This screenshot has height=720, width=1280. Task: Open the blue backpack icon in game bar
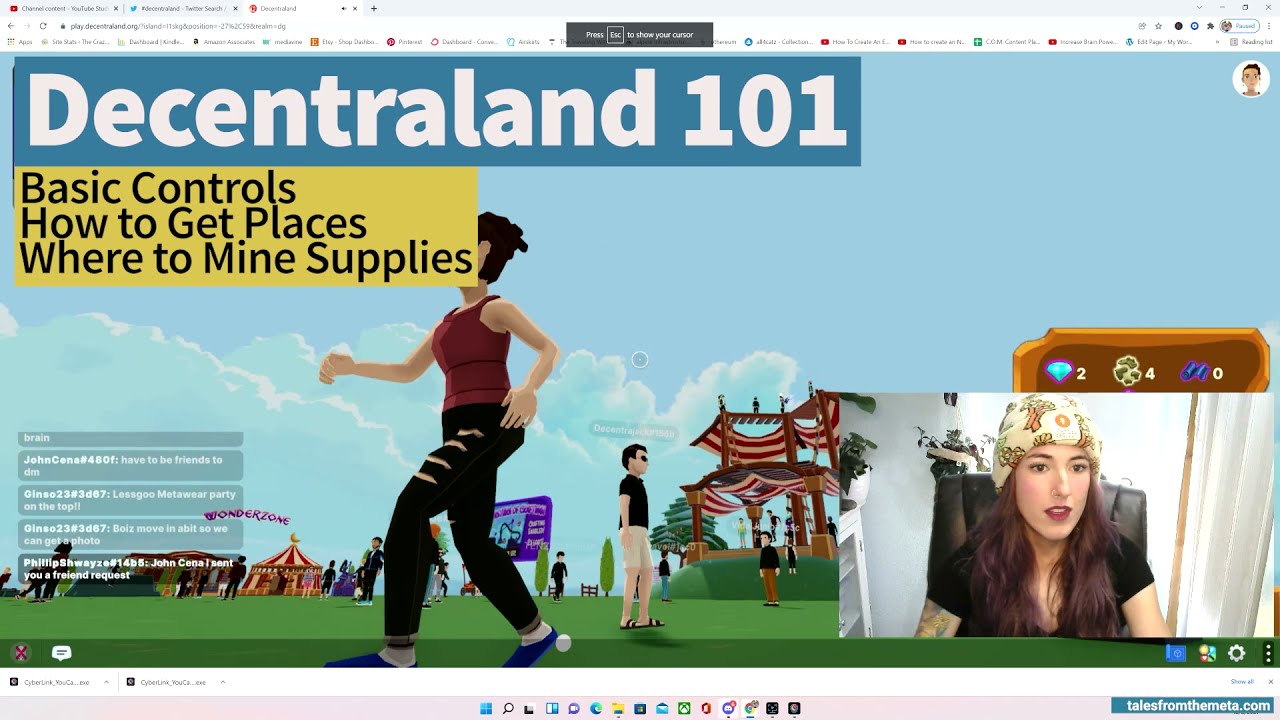1176,653
